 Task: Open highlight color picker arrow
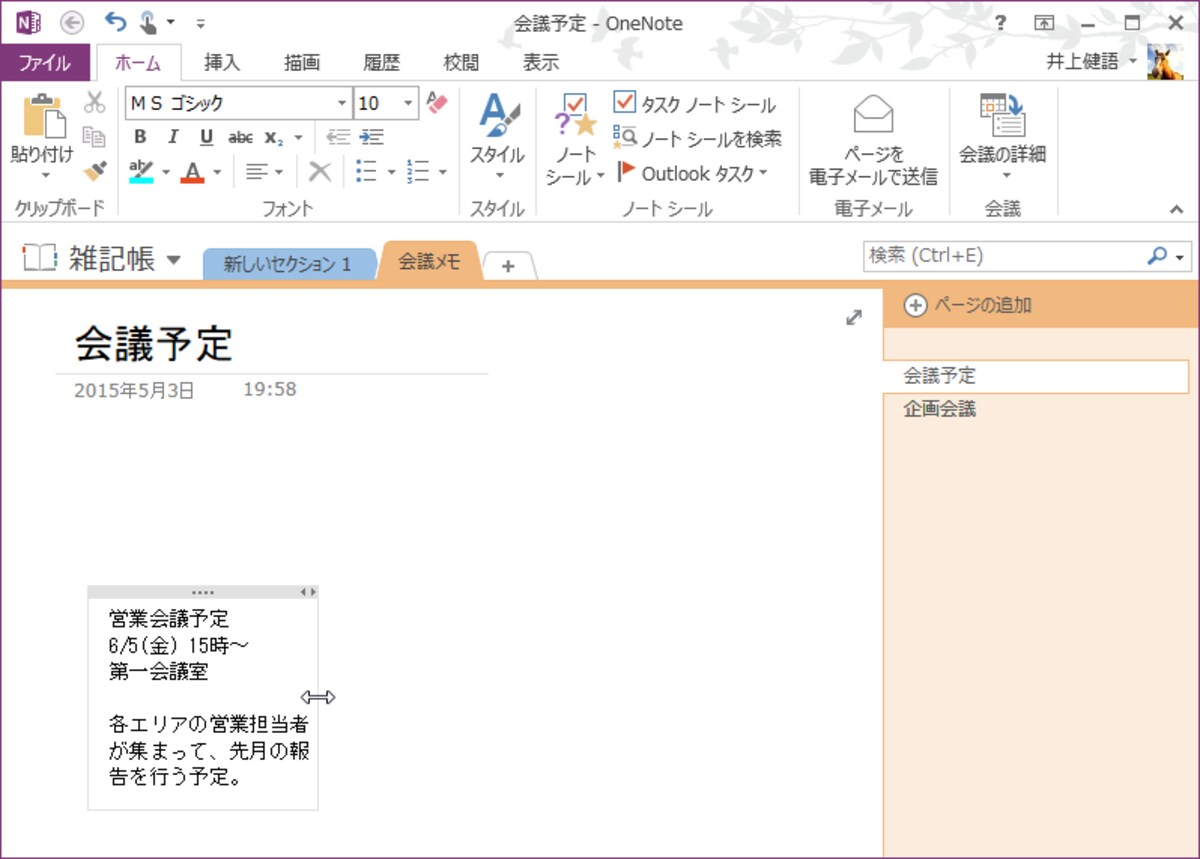(x=166, y=173)
